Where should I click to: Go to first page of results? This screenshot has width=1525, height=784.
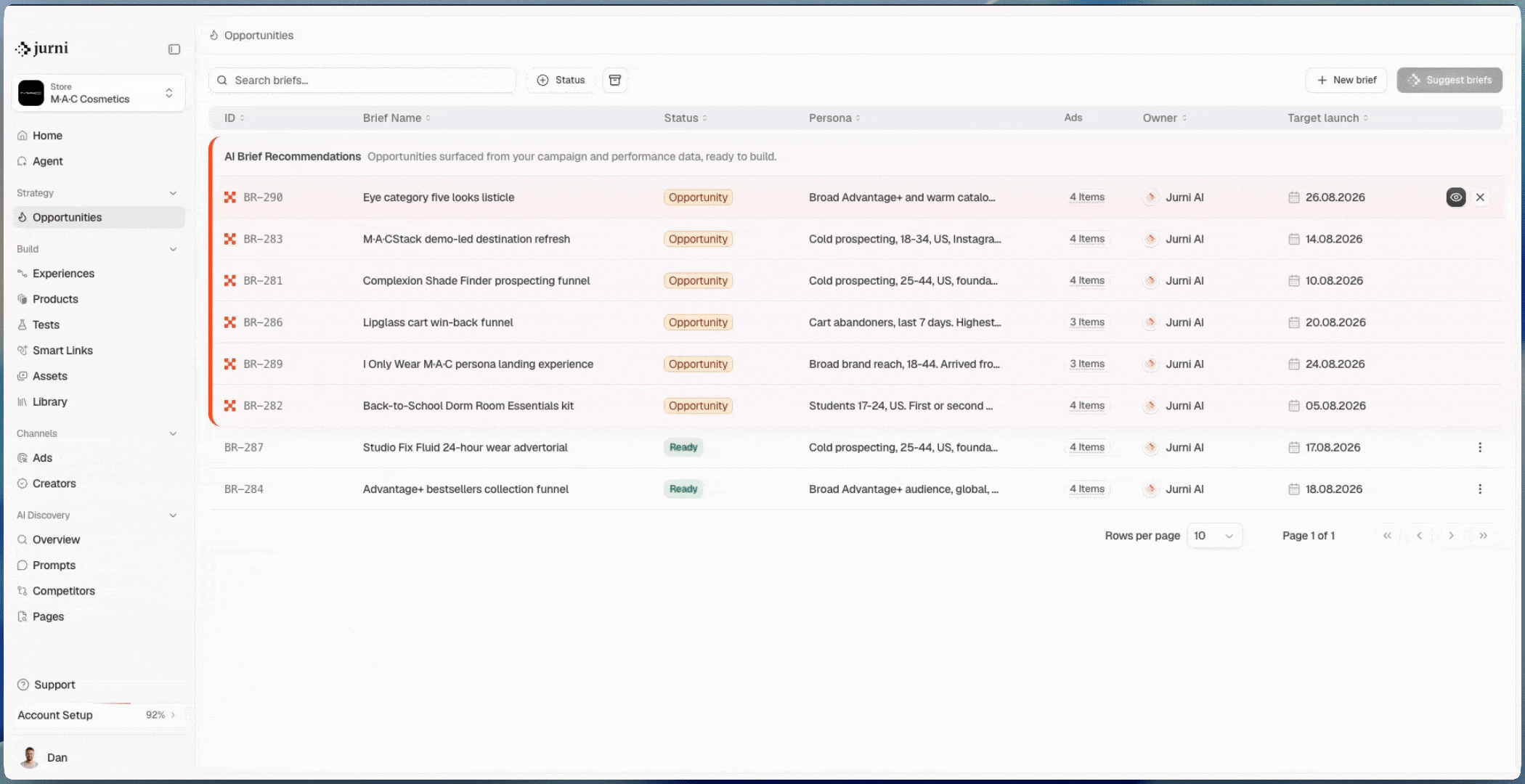(x=1387, y=536)
